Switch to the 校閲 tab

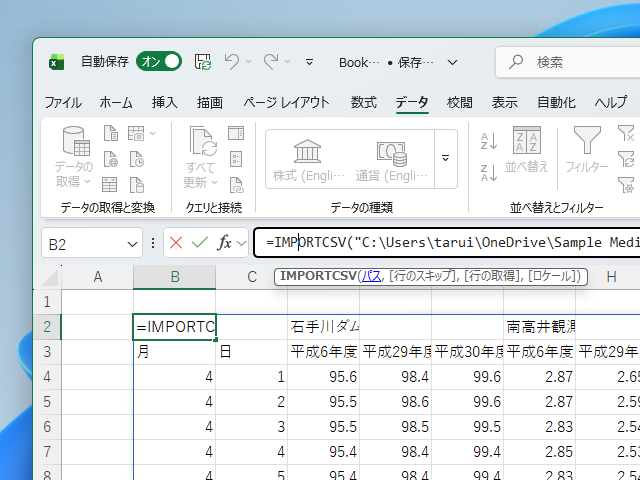coord(460,102)
